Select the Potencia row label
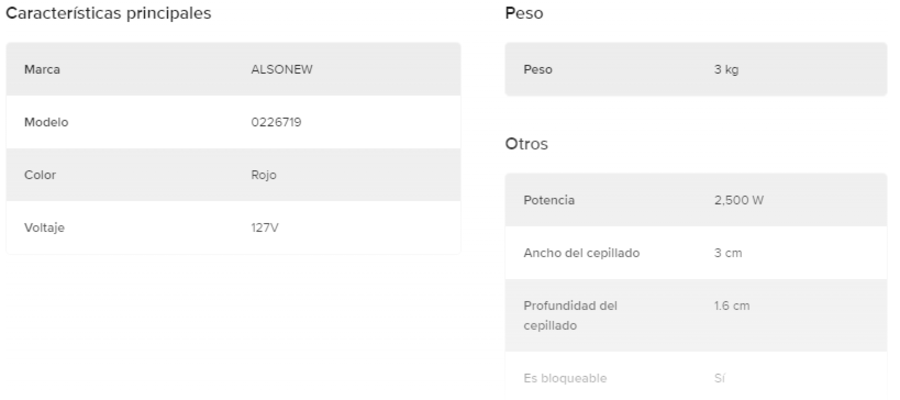900x400 pixels. 549,200
